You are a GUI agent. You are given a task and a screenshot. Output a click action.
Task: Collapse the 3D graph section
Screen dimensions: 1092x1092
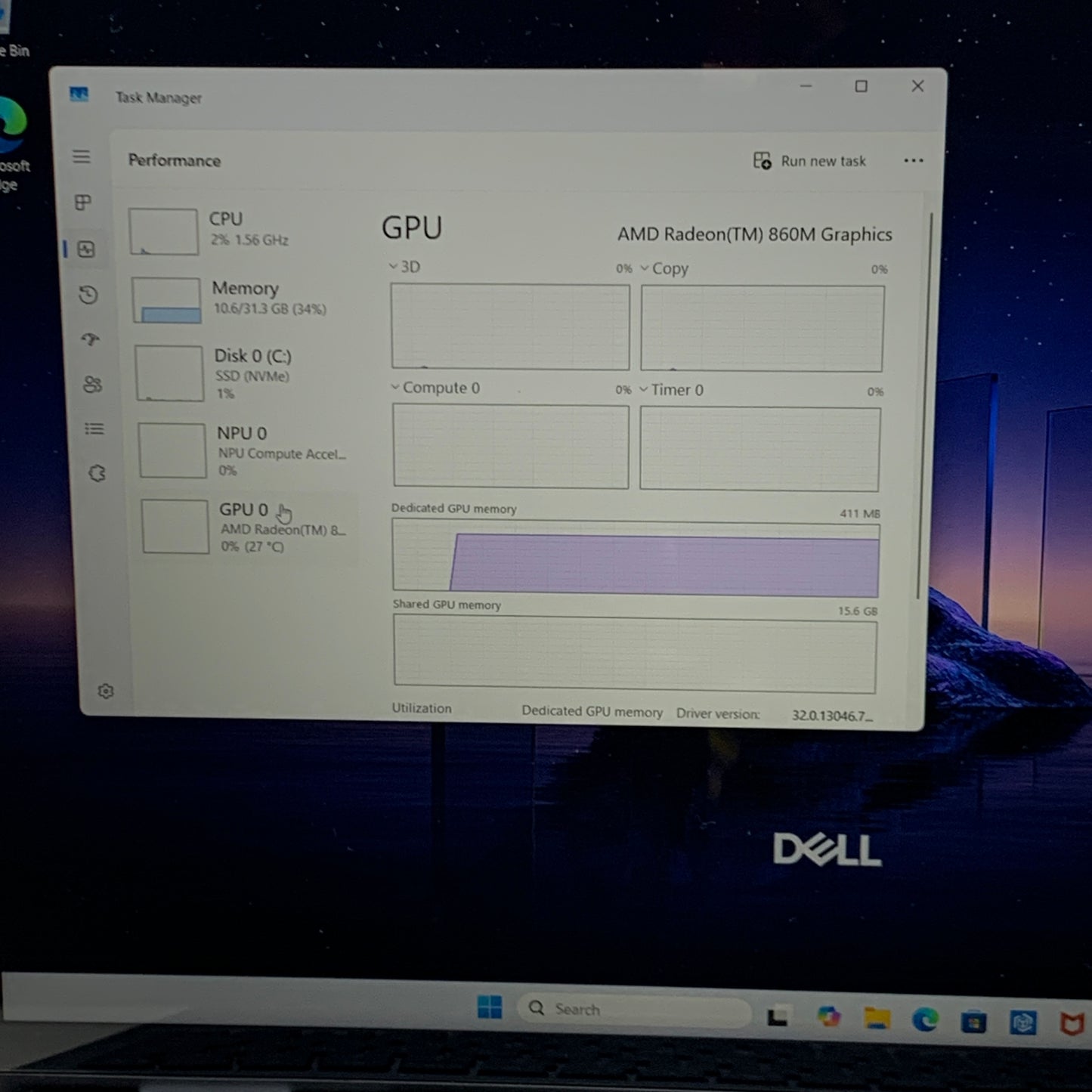(394, 267)
